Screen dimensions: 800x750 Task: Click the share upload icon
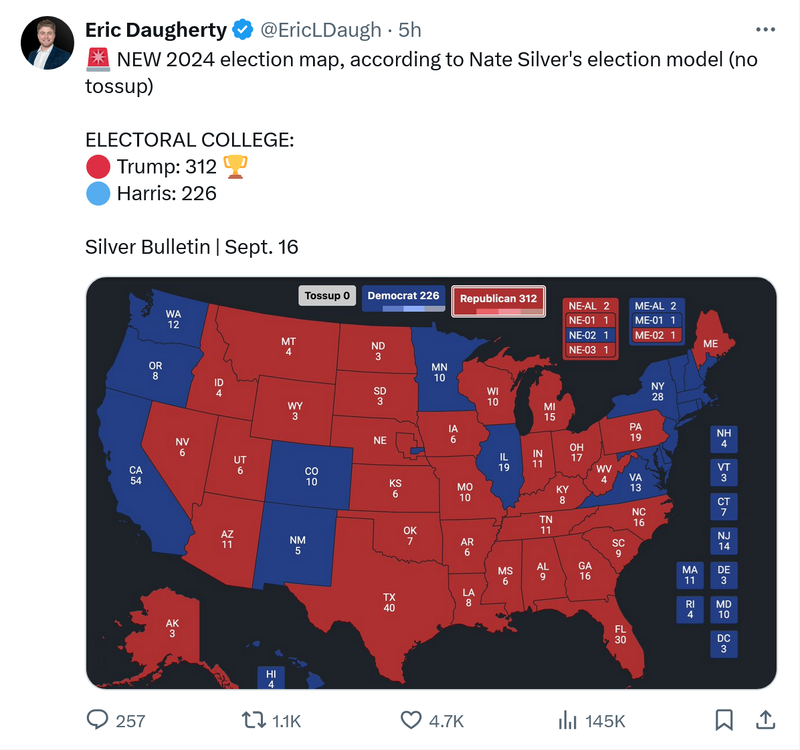[765, 720]
